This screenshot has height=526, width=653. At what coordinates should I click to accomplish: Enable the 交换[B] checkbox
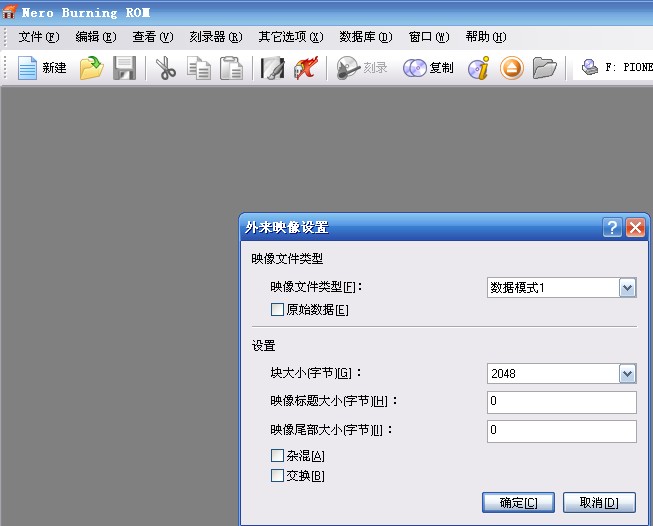(x=277, y=475)
